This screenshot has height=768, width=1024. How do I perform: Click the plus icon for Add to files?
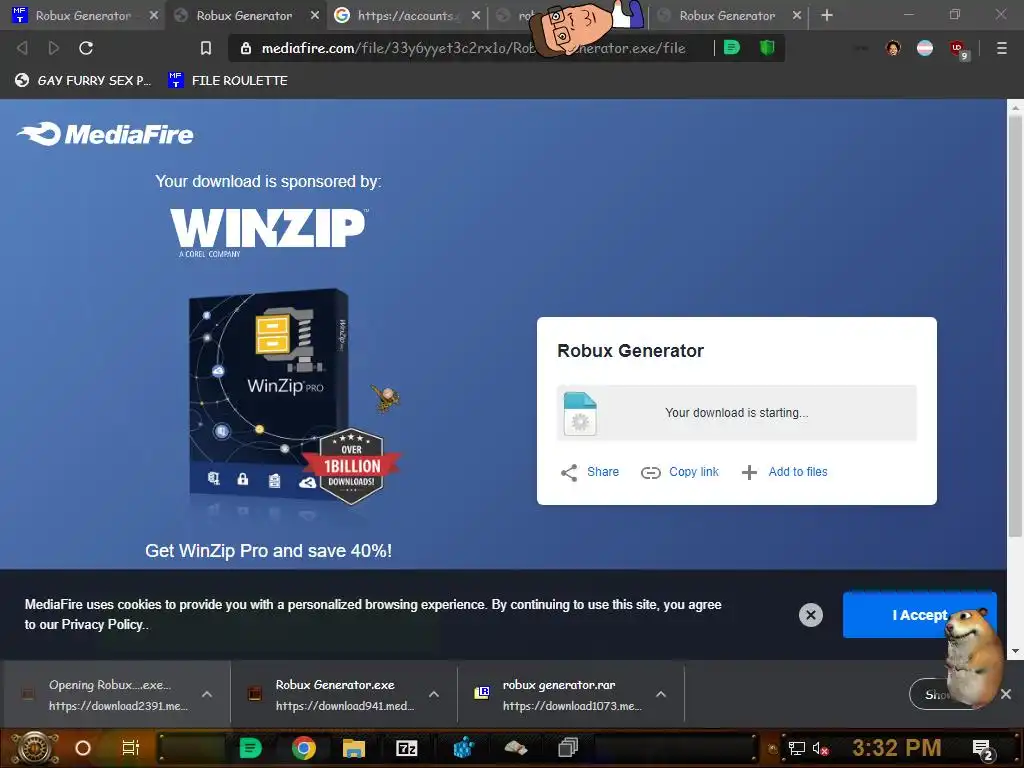(749, 472)
